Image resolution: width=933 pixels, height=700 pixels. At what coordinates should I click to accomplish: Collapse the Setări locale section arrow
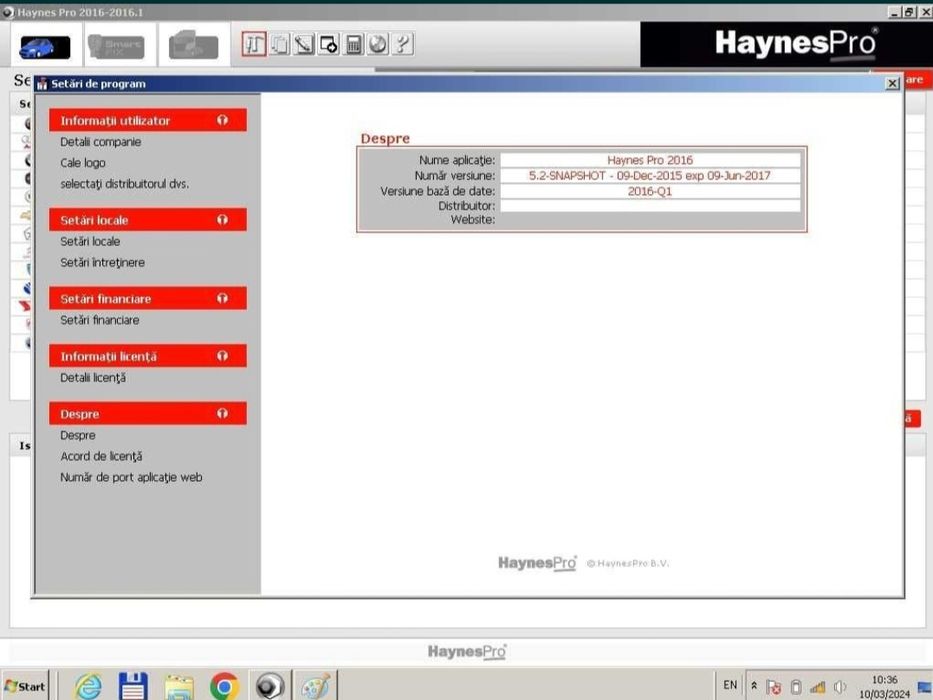(x=223, y=220)
